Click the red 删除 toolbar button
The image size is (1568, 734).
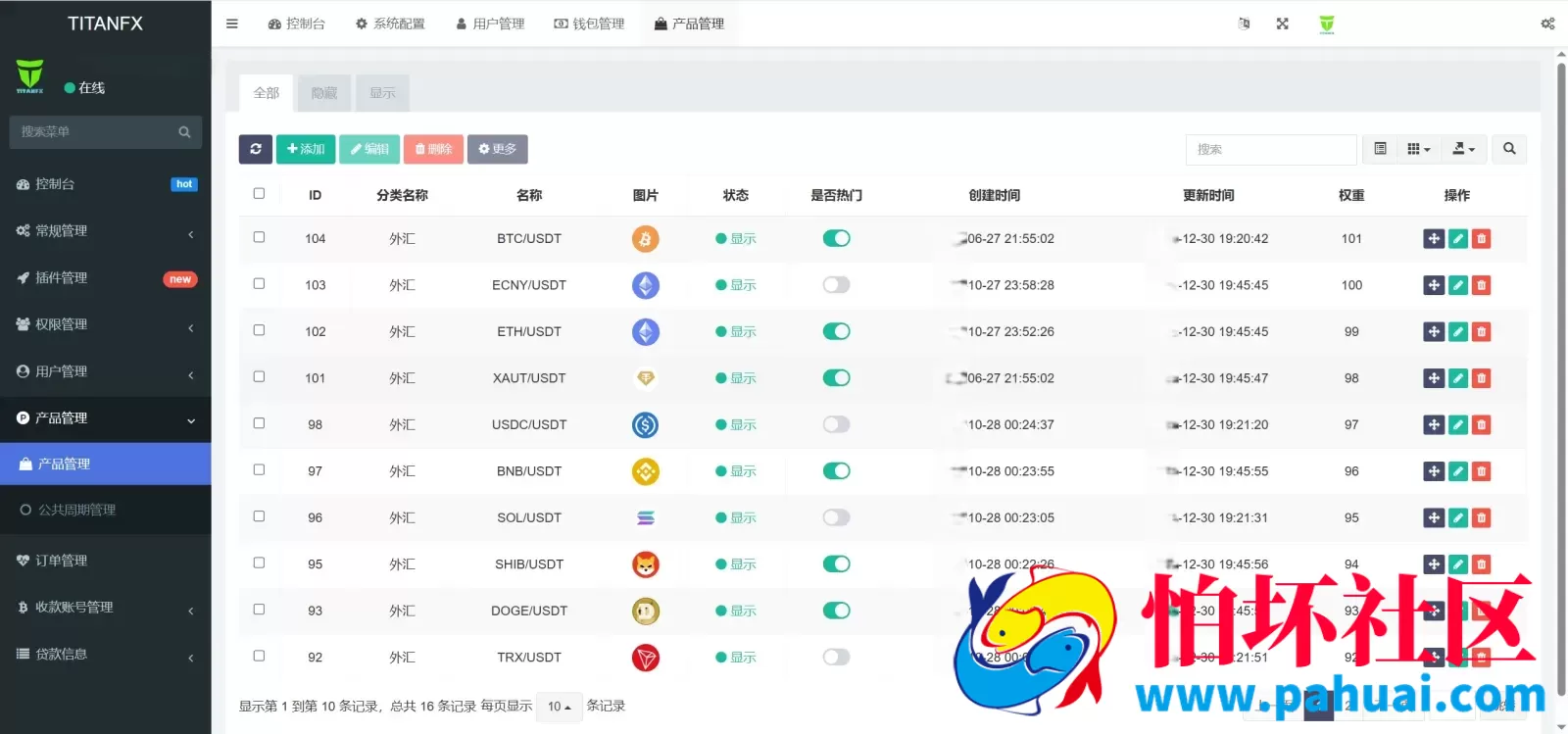[433, 149]
